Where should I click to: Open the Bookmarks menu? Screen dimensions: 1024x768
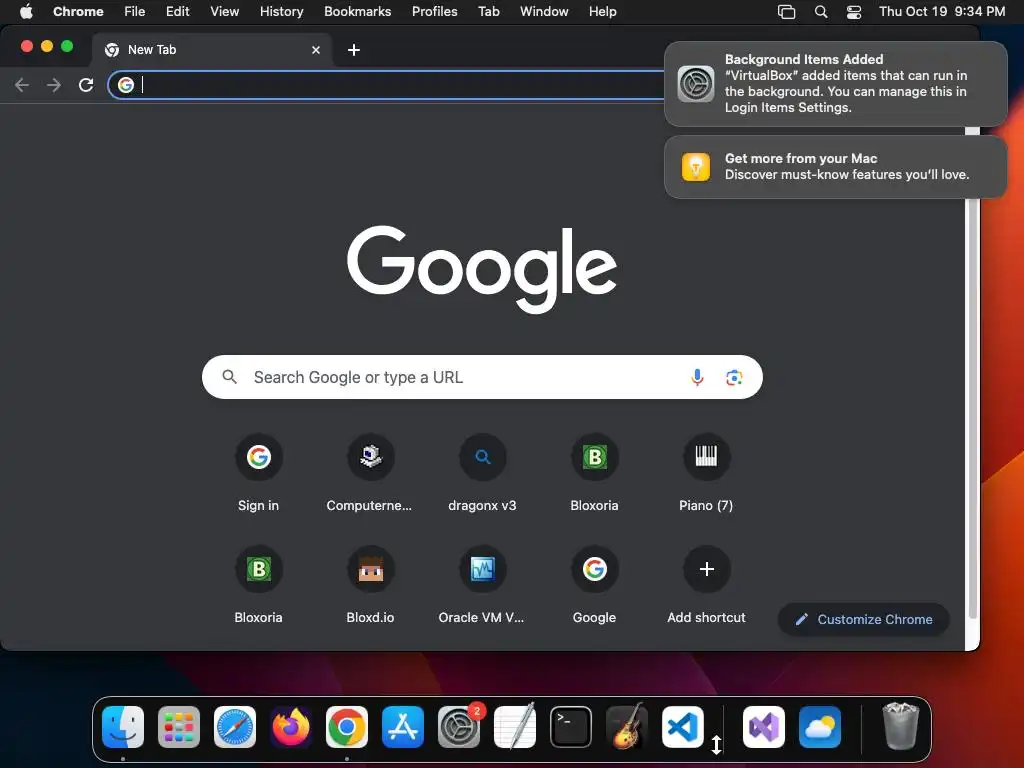(357, 12)
